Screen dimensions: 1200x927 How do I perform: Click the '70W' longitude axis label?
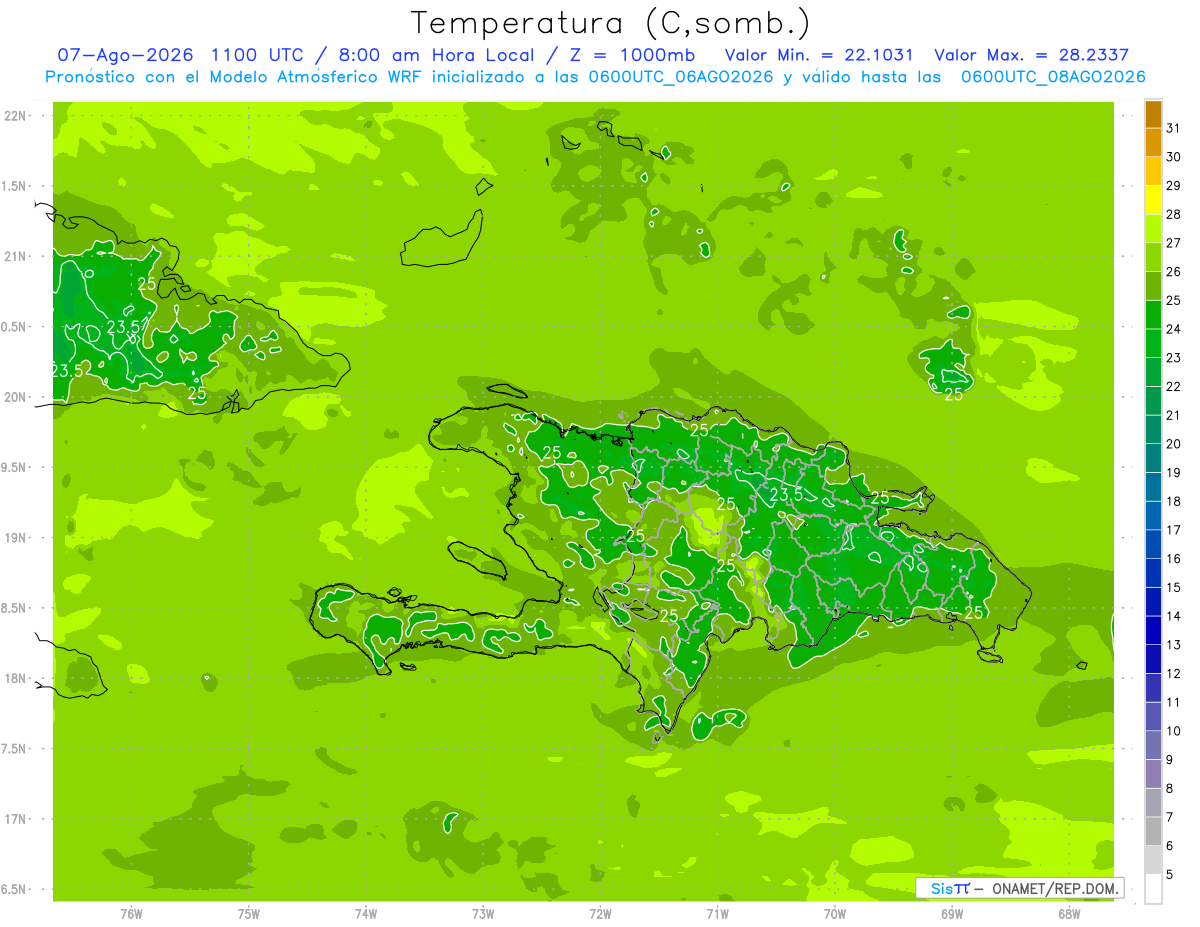pos(835,913)
